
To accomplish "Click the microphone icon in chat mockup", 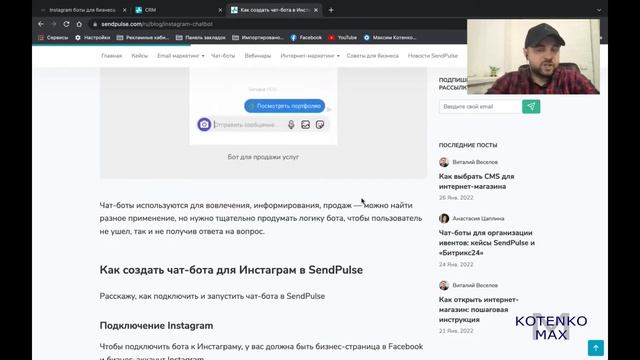I will point(291,124).
